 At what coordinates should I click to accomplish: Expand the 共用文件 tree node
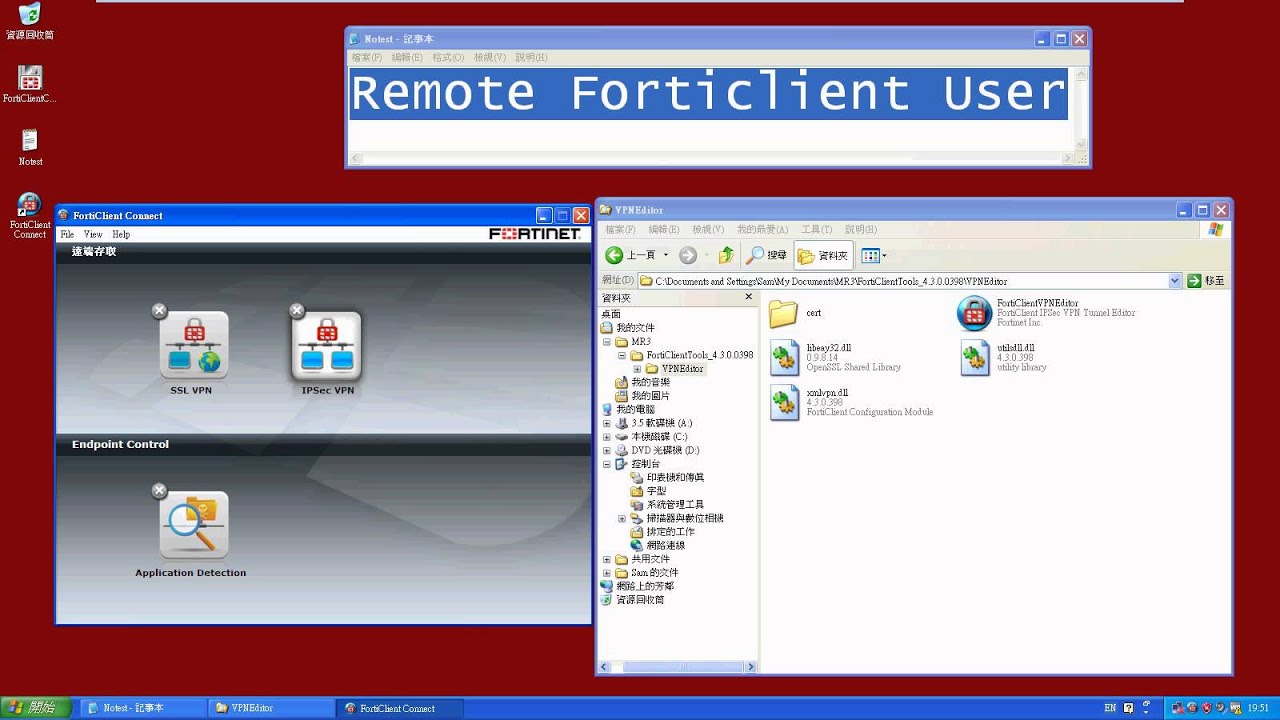606,560
